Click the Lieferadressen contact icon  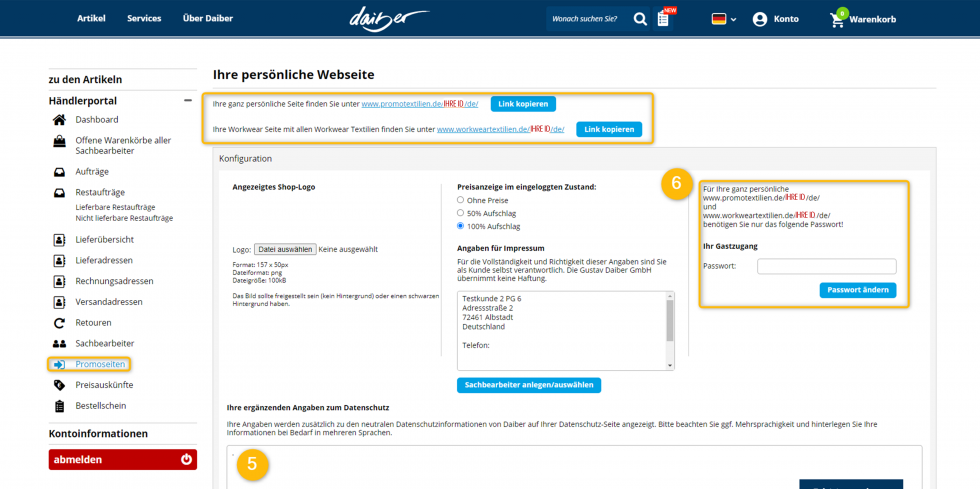59,260
